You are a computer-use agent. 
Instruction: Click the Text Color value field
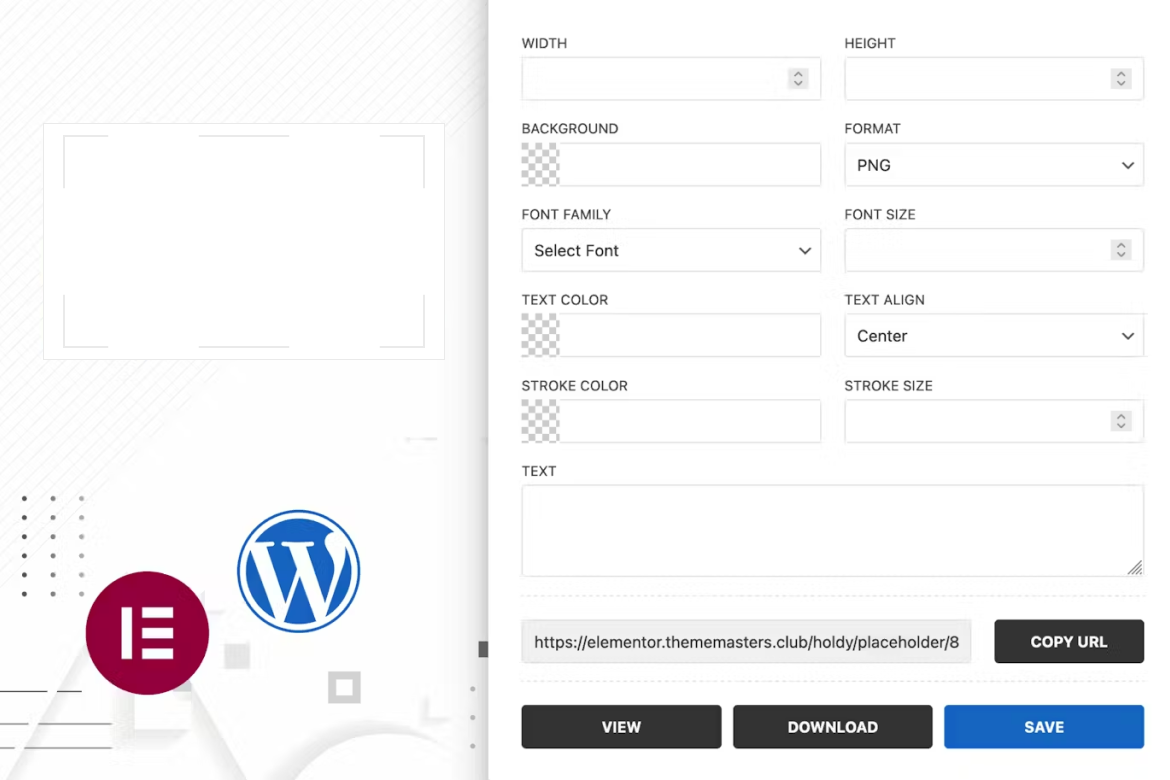(x=689, y=335)
